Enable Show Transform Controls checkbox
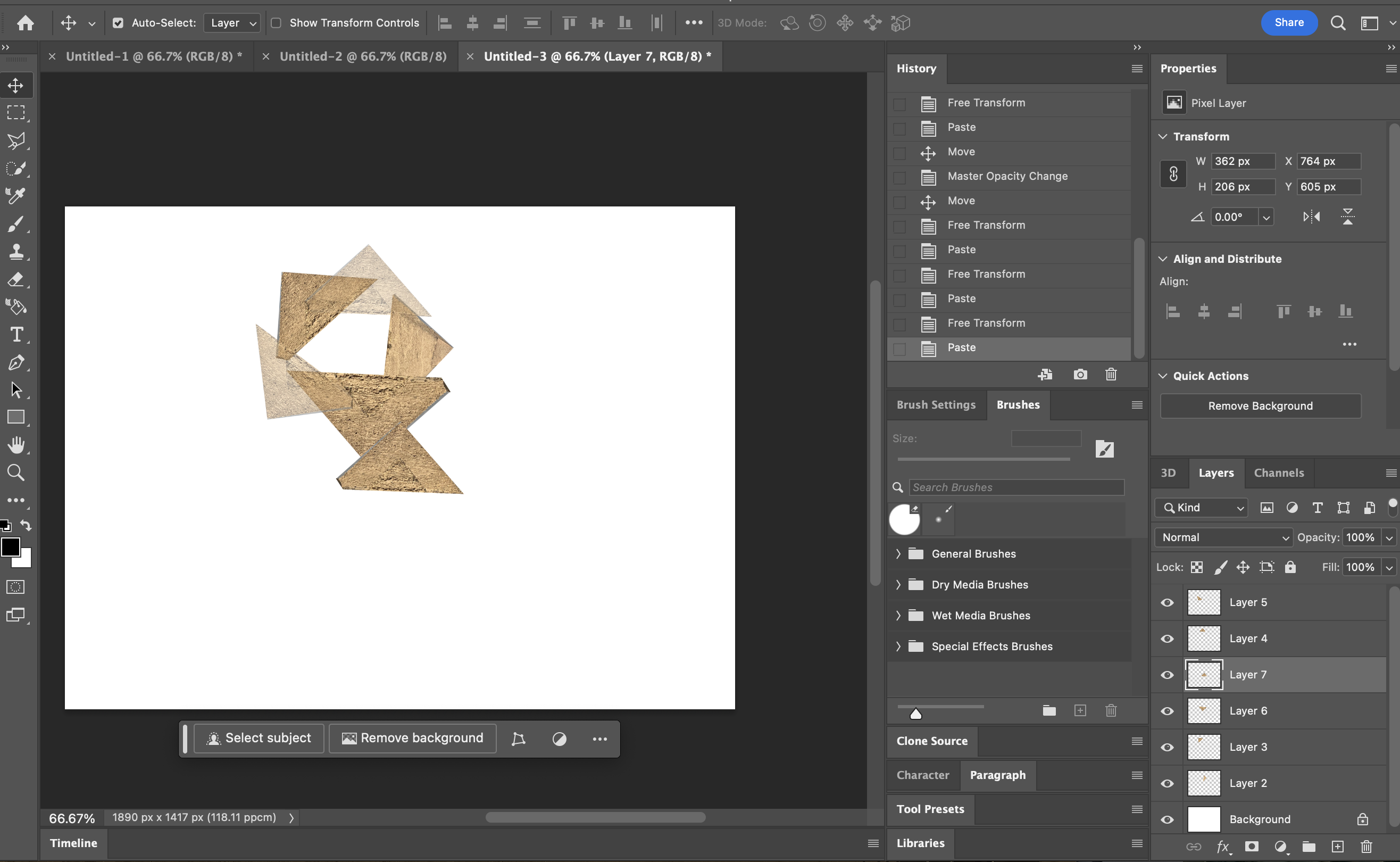The image size is (1400, 862). (x=276, y=23)
